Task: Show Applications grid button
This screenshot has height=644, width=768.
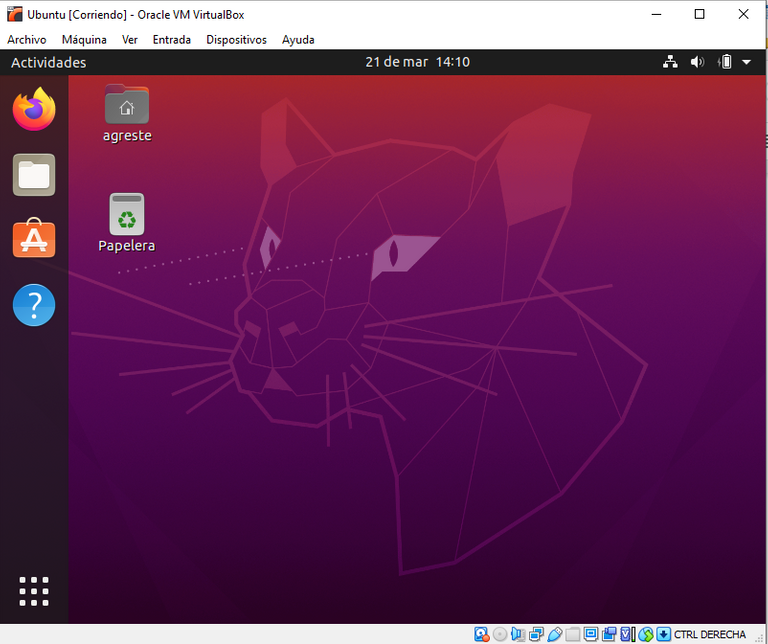Action: [34, 591]
